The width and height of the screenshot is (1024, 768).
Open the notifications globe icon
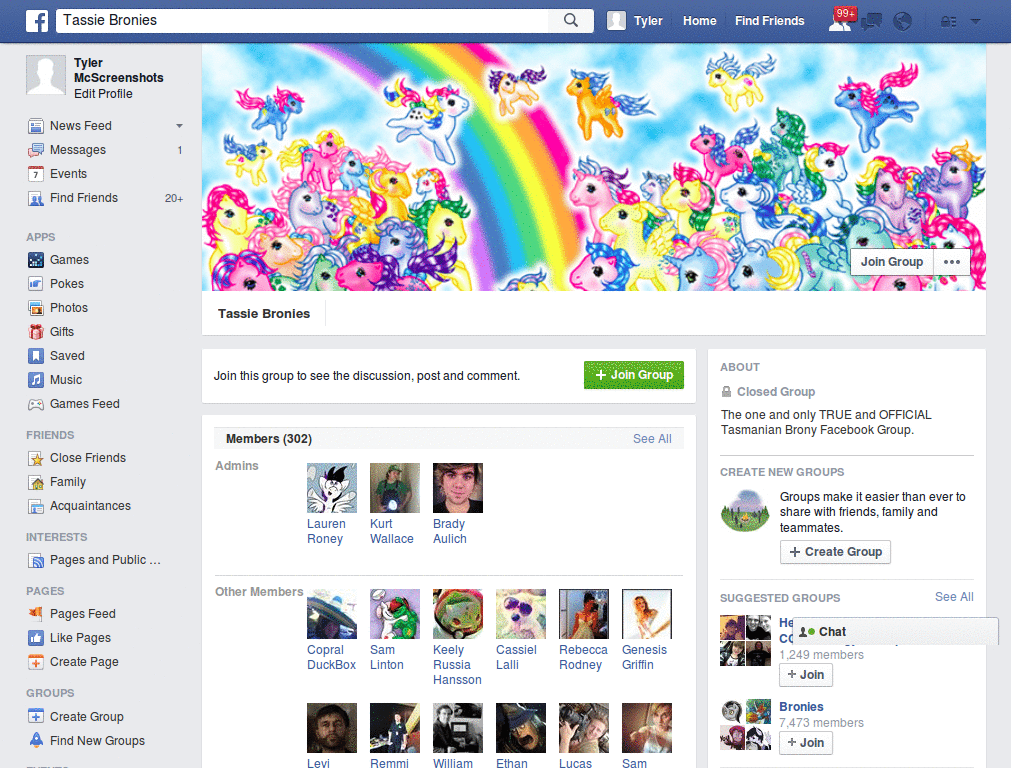[903, 22]
